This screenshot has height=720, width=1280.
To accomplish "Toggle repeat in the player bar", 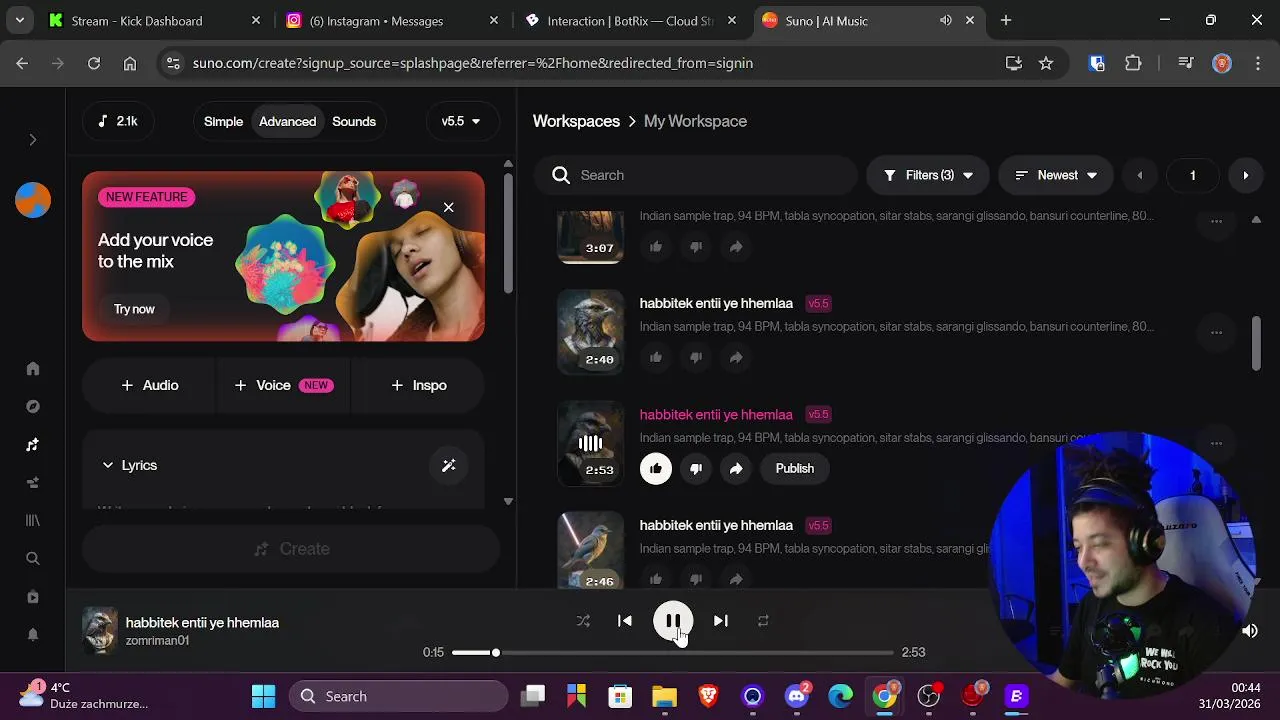I will point(763,621).
